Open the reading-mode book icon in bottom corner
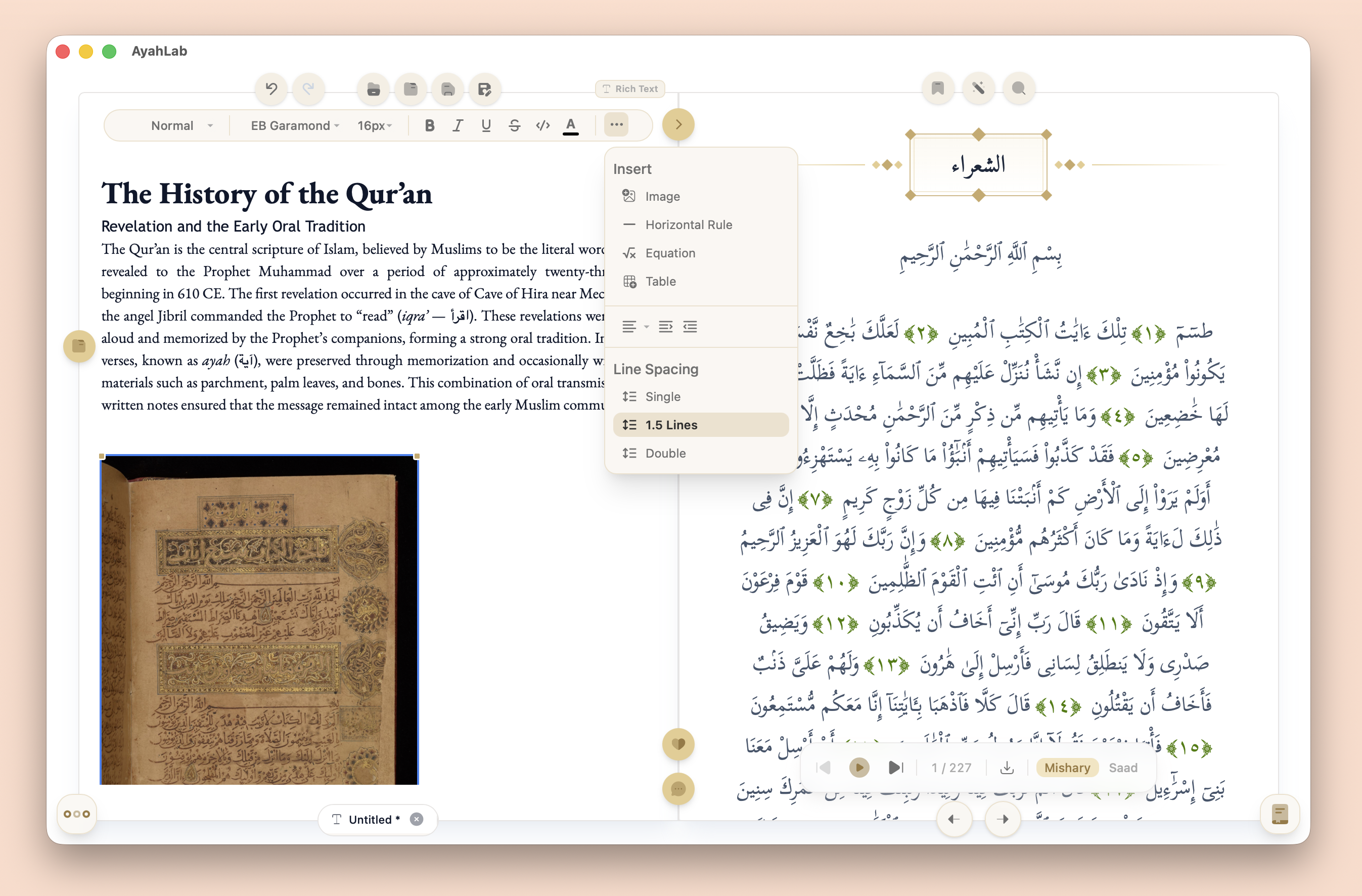Screen dimensions: 1362x896 (x=1280, y=814)
